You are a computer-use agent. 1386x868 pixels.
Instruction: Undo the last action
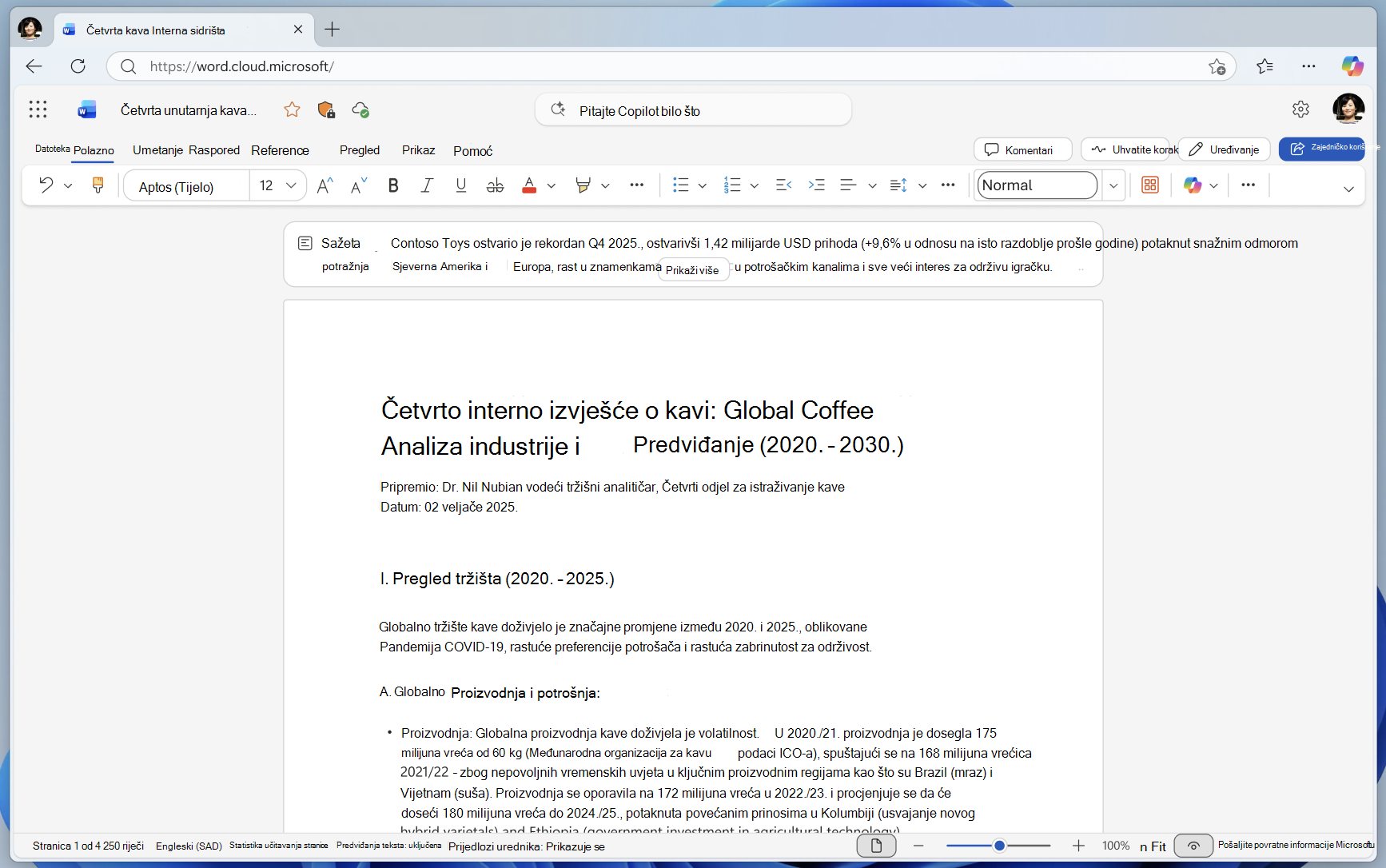point(46,185)
